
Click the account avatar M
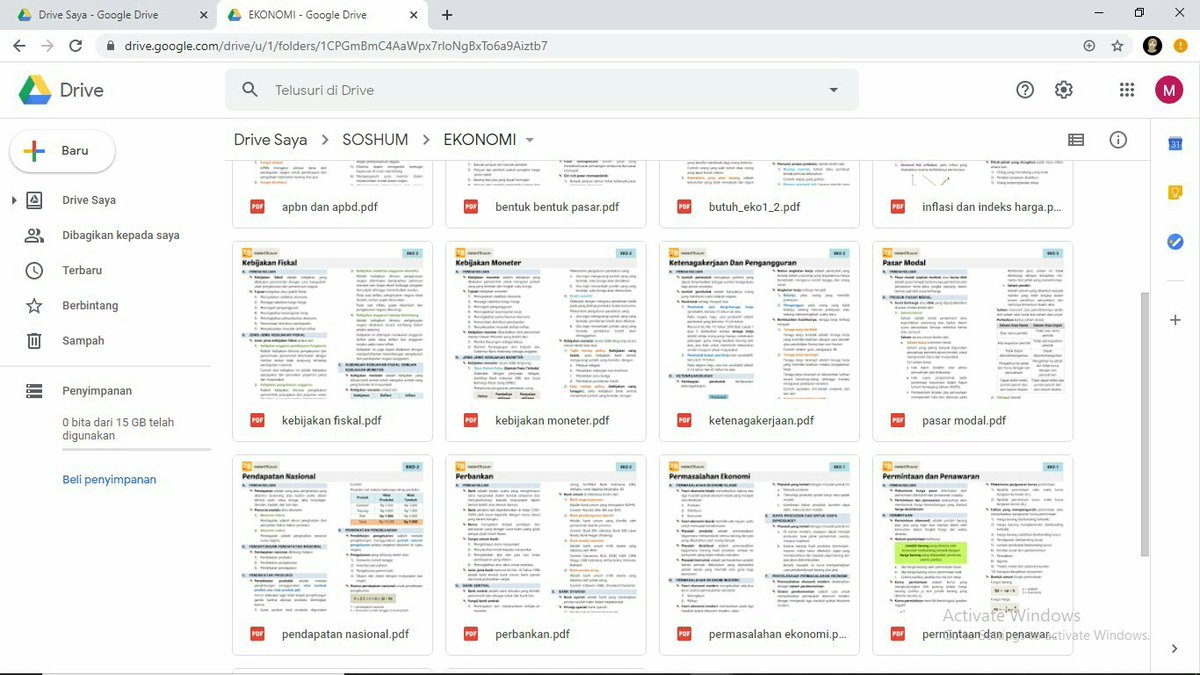point(1169,90)
